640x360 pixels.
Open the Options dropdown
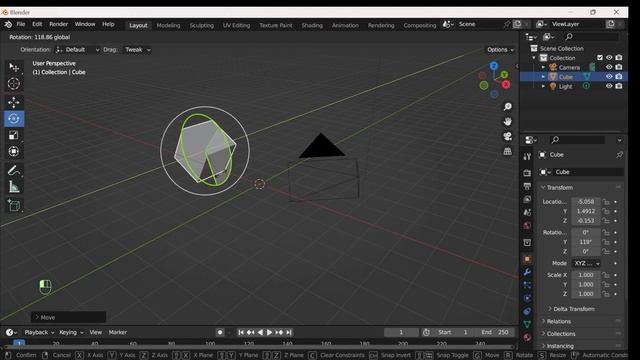(x=500, y=50)
